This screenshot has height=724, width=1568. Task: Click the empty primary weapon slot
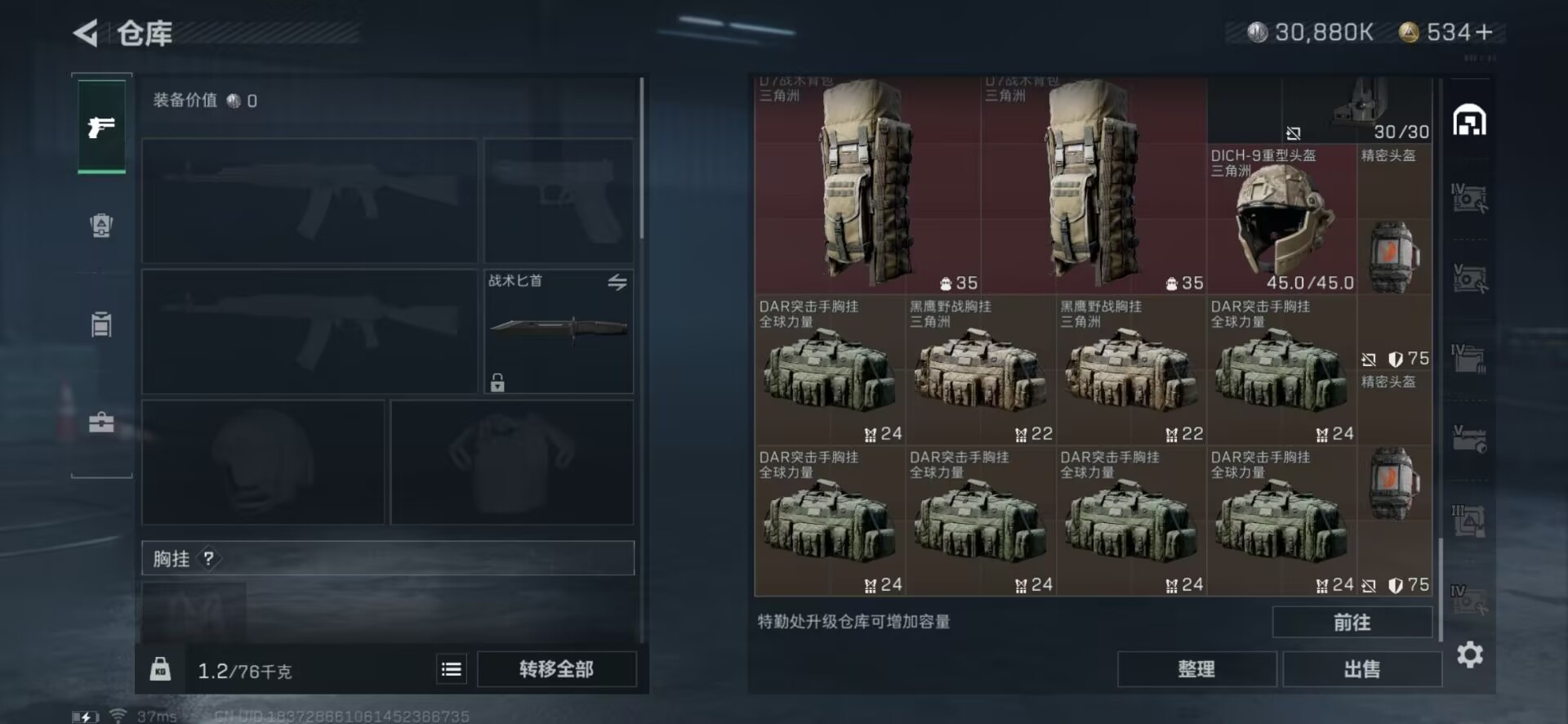(310, 200)
